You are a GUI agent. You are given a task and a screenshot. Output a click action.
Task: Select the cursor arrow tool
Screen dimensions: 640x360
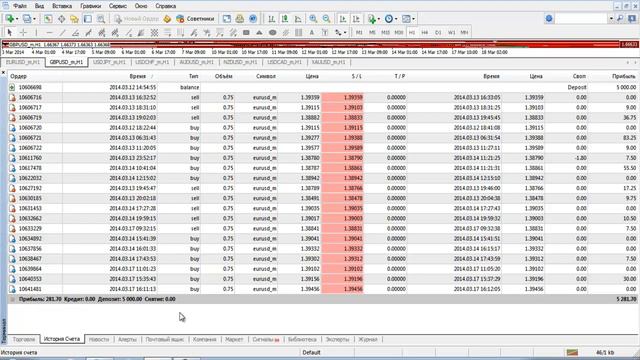pos(10,33)
